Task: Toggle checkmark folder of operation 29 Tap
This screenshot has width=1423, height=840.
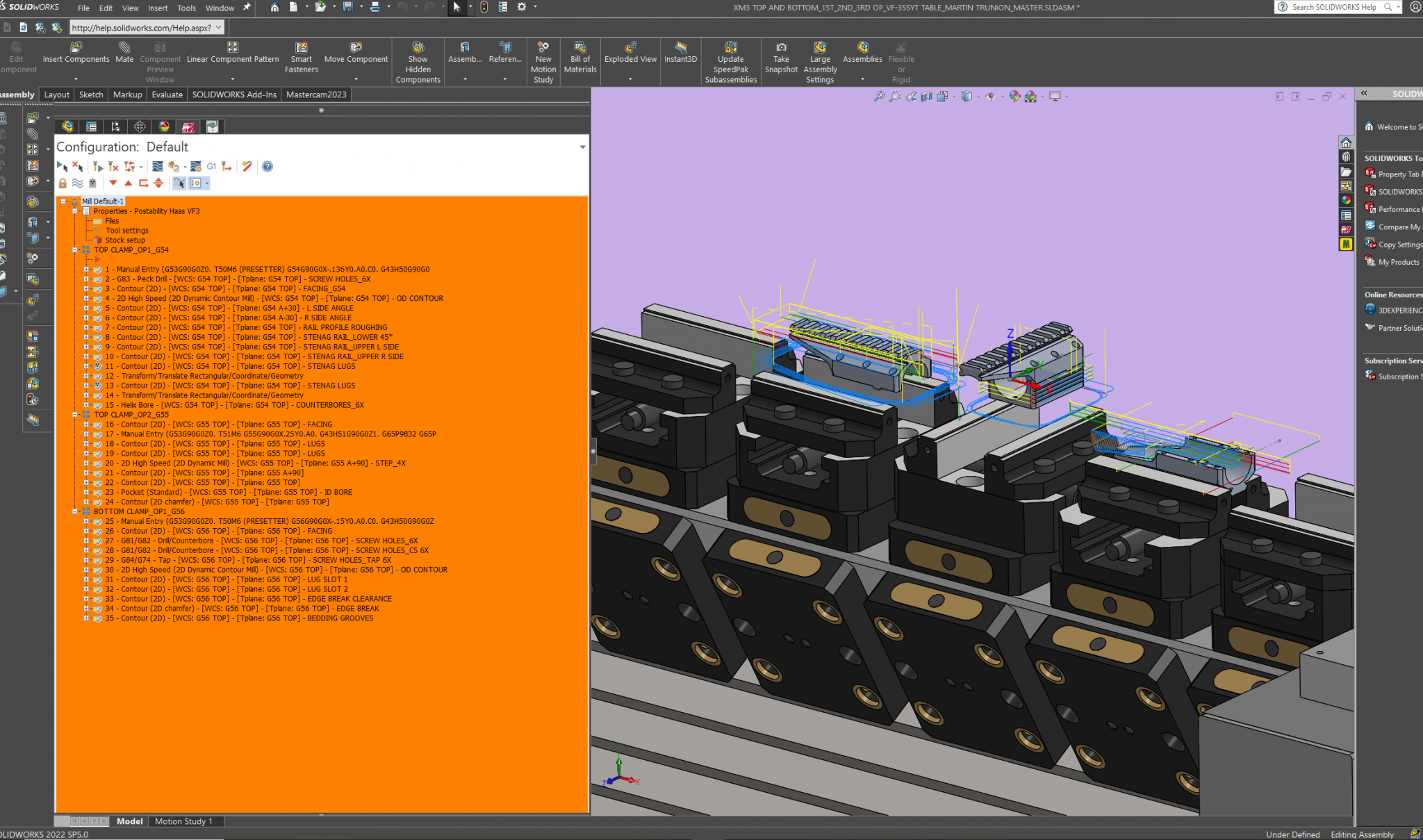Action: click(97, 560)
